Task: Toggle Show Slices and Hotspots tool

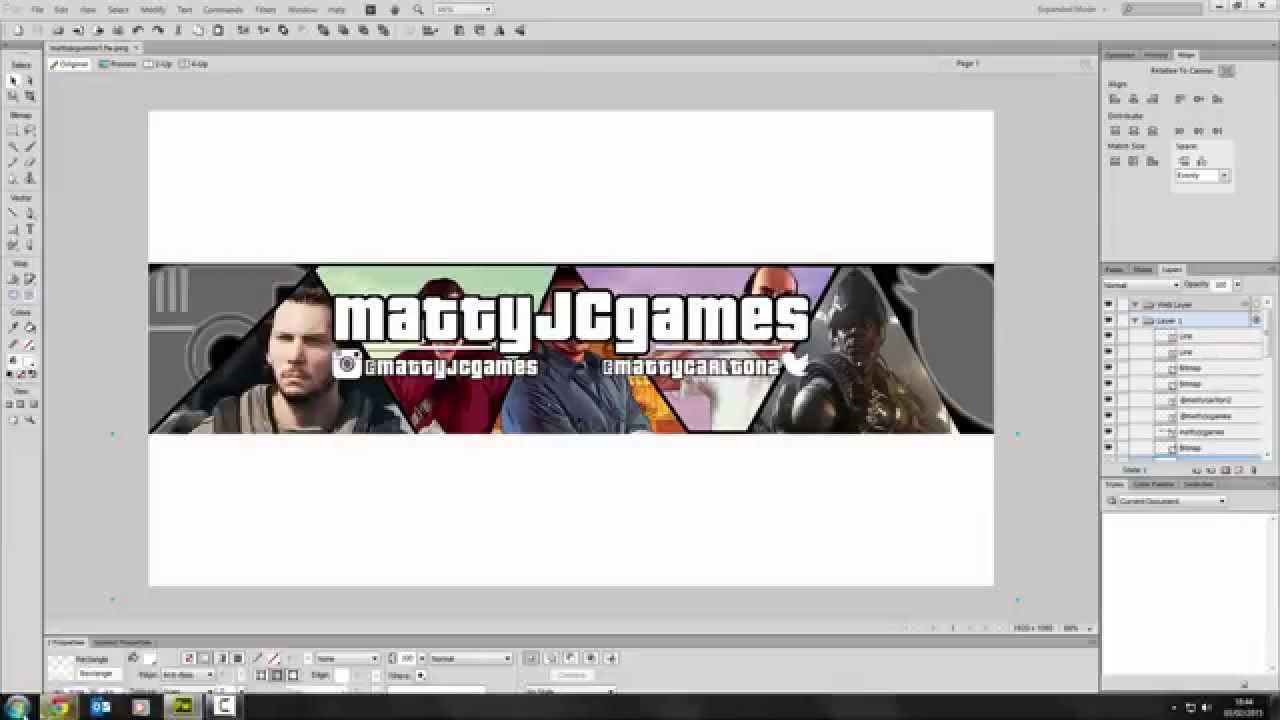Action: (x=29, y=295)
